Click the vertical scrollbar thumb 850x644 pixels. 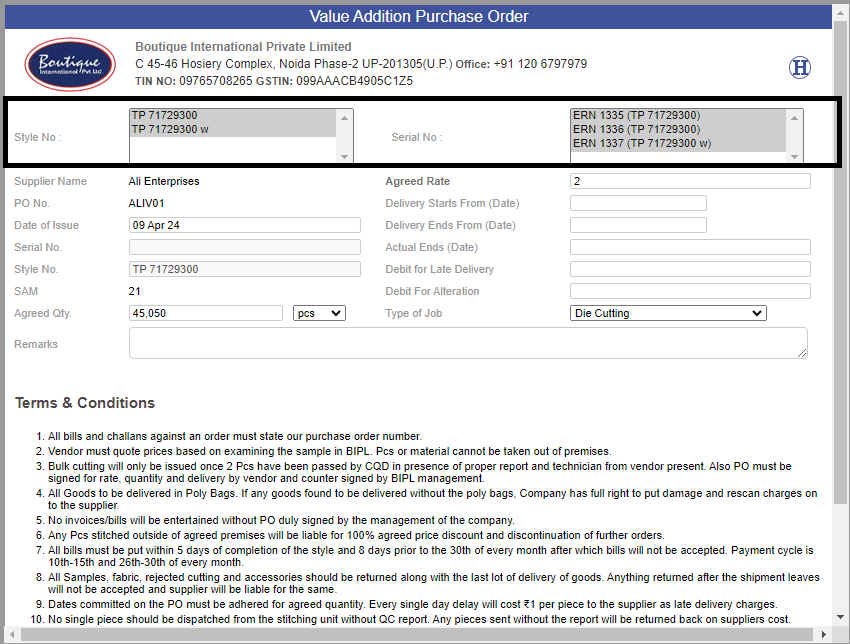[840, 263]
